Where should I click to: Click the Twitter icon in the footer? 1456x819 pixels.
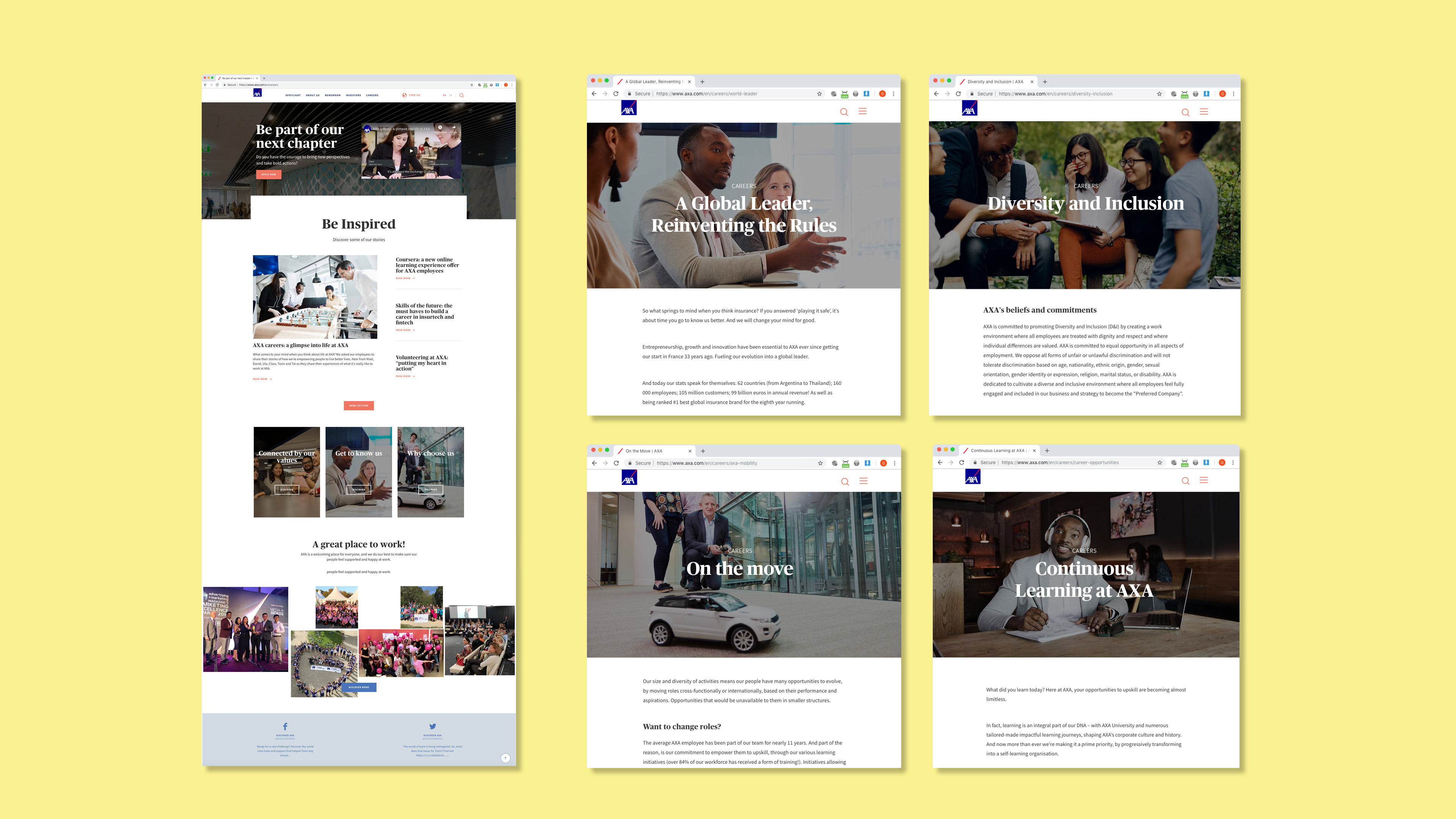[432, 726]
